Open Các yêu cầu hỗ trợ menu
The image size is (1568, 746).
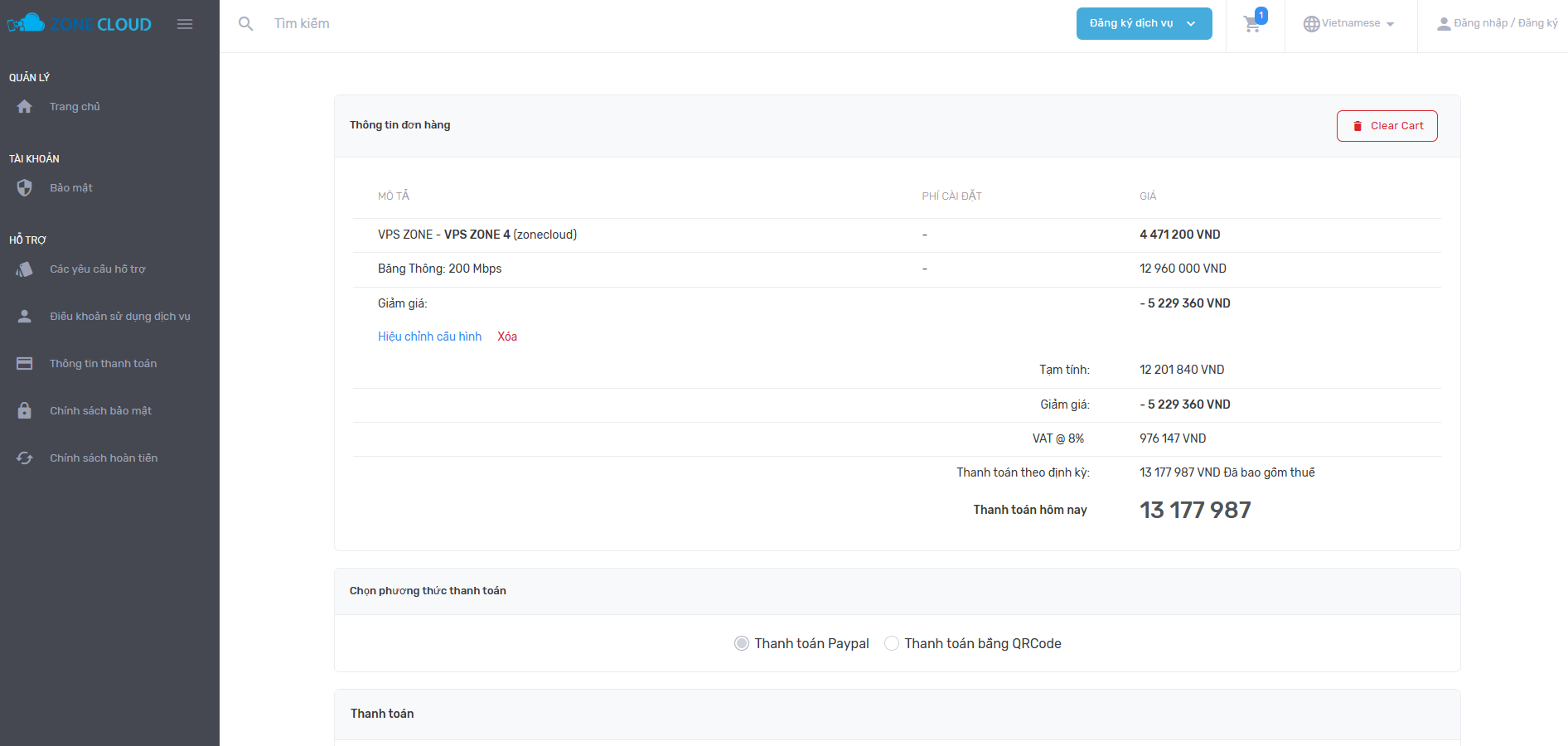(x=97, y=269)
